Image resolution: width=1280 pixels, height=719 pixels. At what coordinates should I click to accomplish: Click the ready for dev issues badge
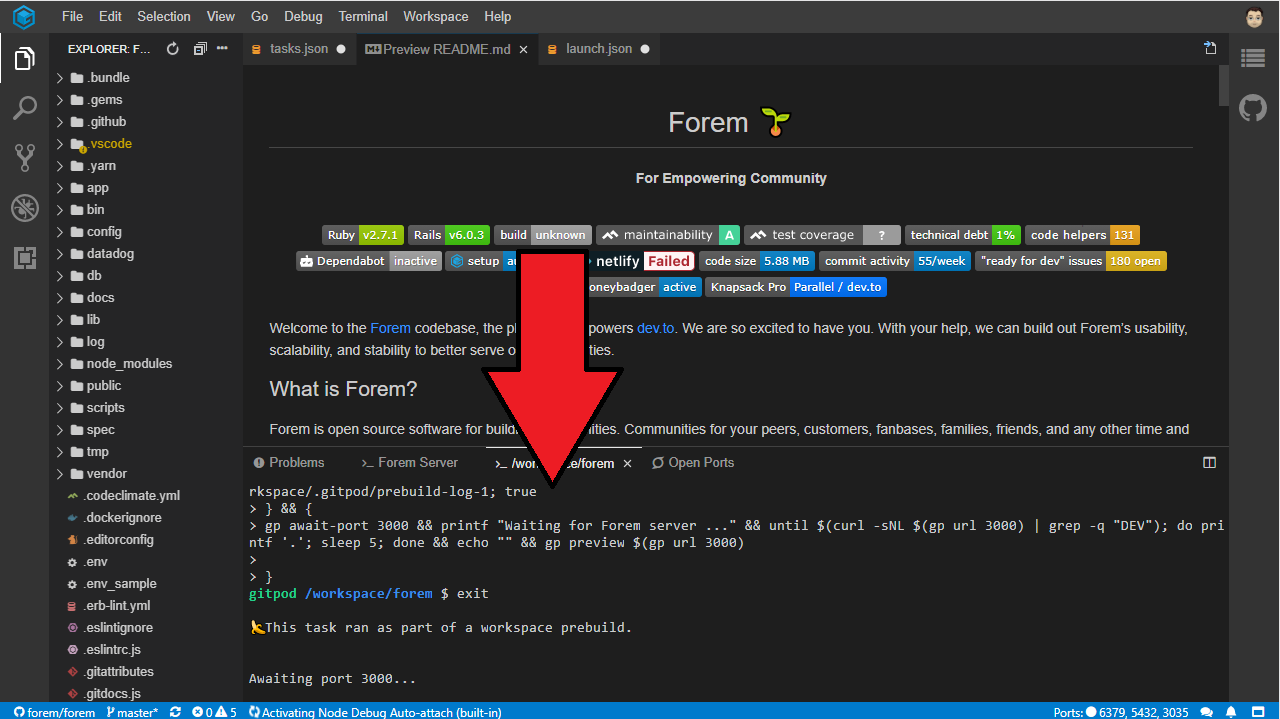tap(1071, 261)
